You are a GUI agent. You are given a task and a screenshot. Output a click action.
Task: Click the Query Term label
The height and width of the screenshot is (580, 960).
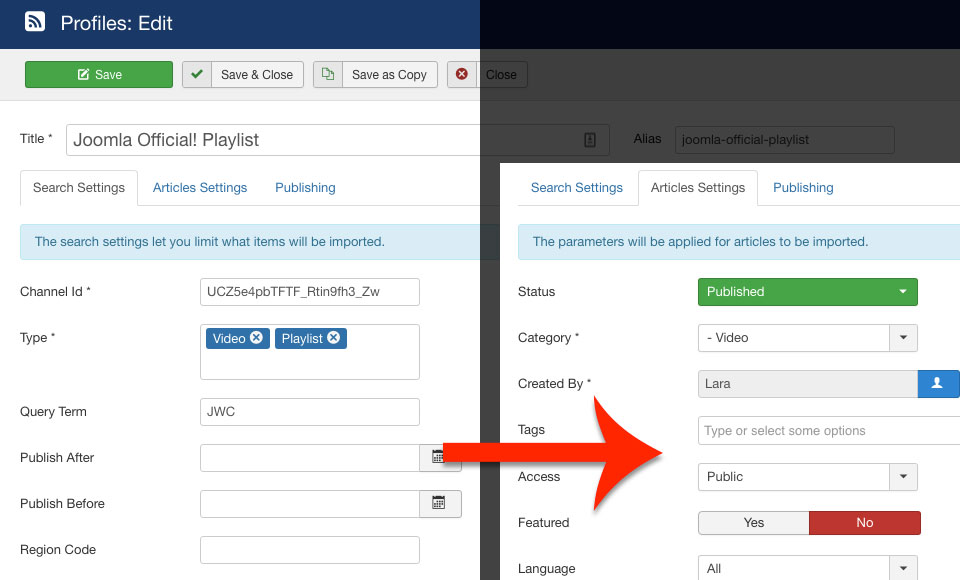click(53, 412)
